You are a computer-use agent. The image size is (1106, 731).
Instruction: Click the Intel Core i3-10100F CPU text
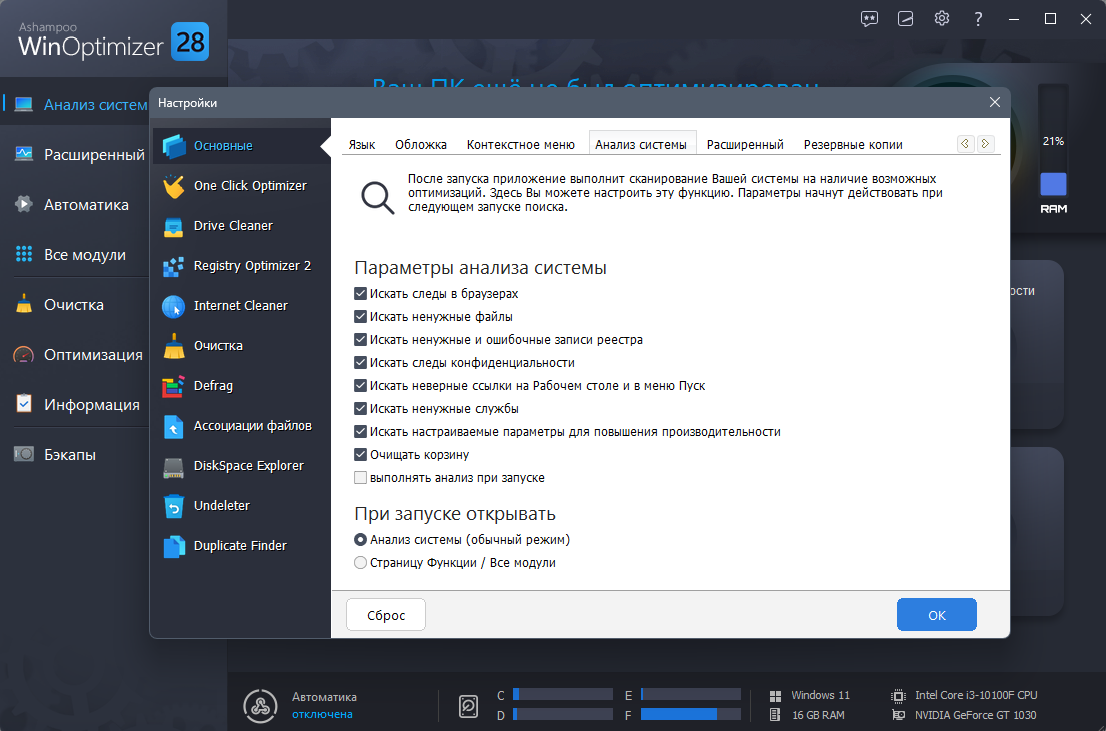pos(976,696)
